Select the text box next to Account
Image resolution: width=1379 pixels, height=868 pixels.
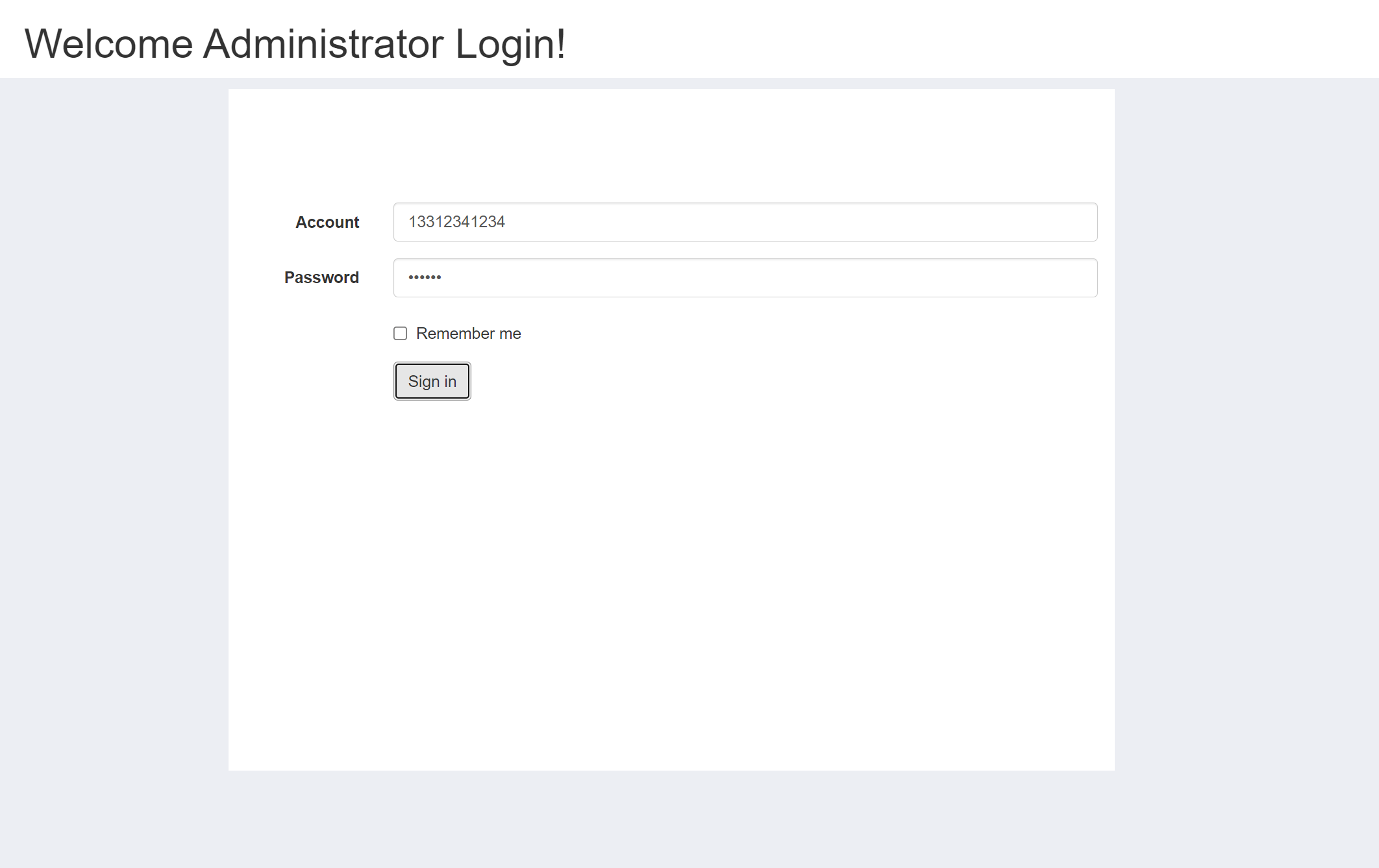click(x=745, y=222)
